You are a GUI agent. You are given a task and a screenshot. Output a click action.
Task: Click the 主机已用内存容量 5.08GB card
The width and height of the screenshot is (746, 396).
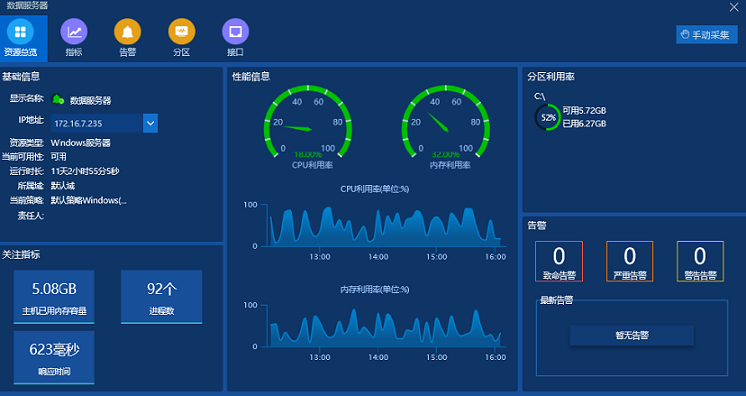pos(54,297)
